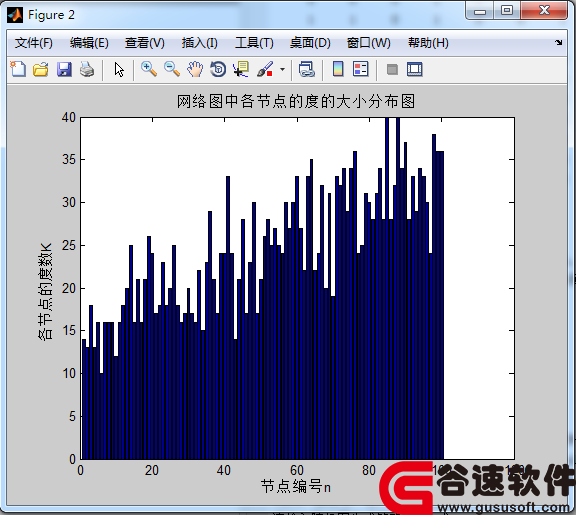
Task: Click y-axis tick label 35
Action: [x=69, y=160]
